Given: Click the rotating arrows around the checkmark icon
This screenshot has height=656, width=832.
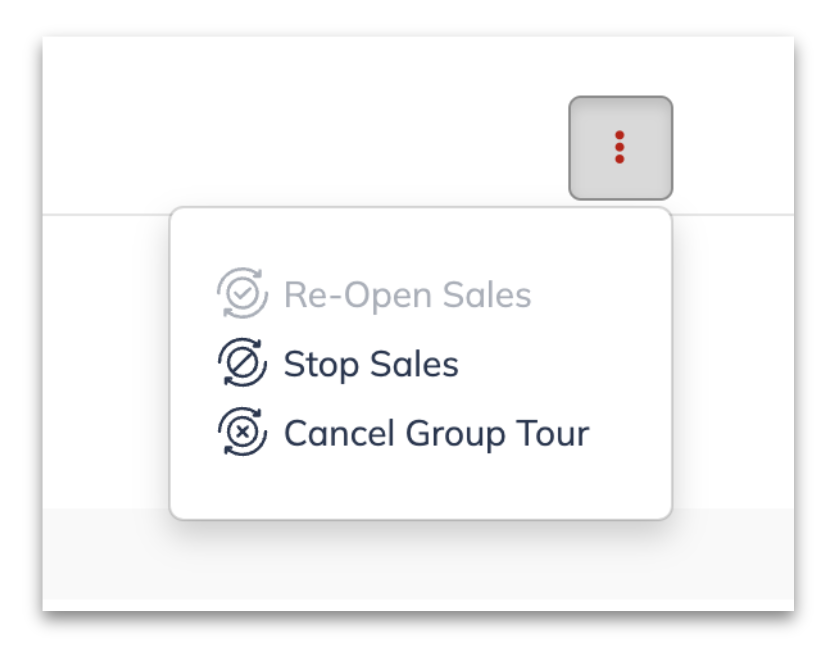Looking at the screenshot, I should tap(242, 293).
